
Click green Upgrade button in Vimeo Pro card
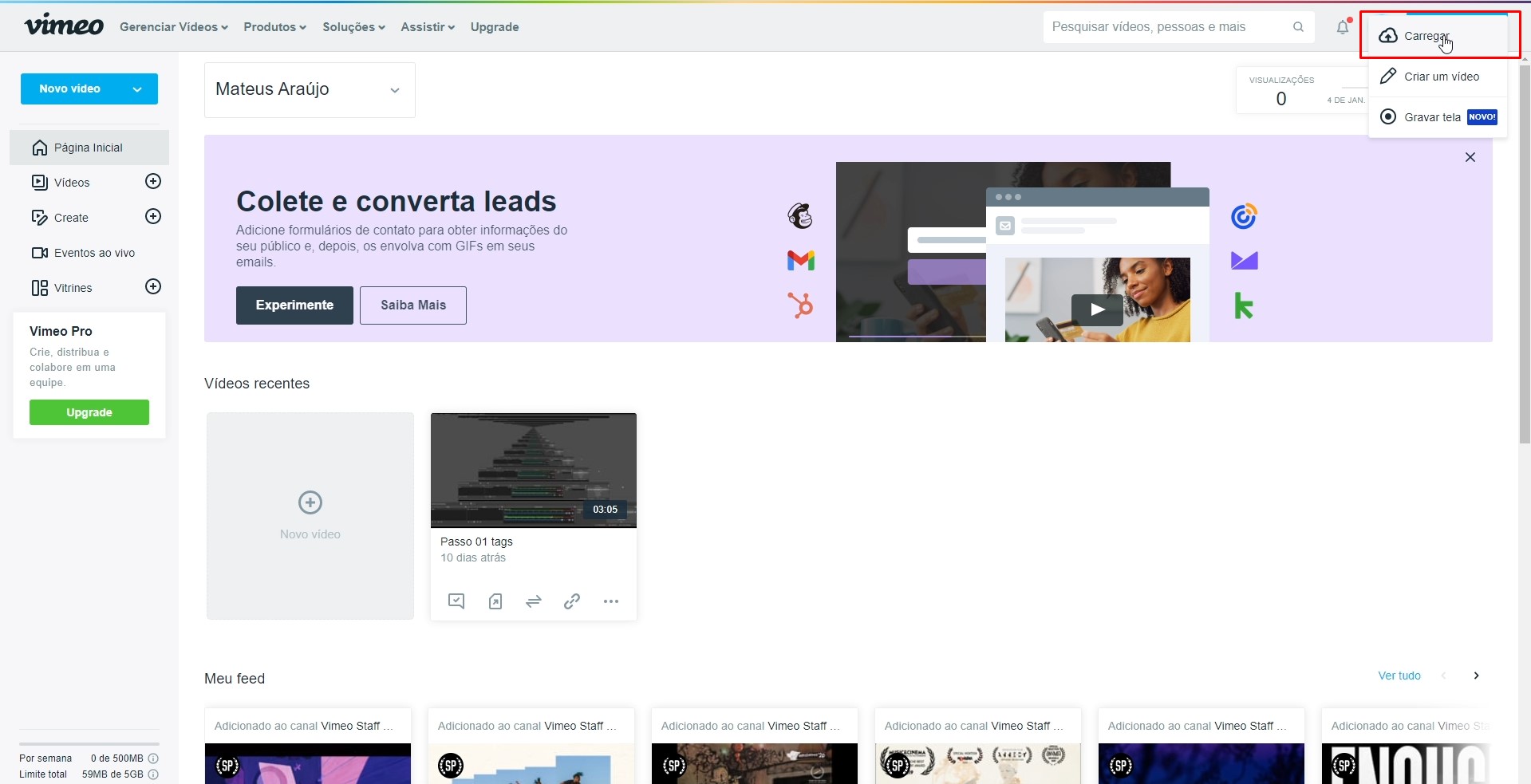(89, 412)
